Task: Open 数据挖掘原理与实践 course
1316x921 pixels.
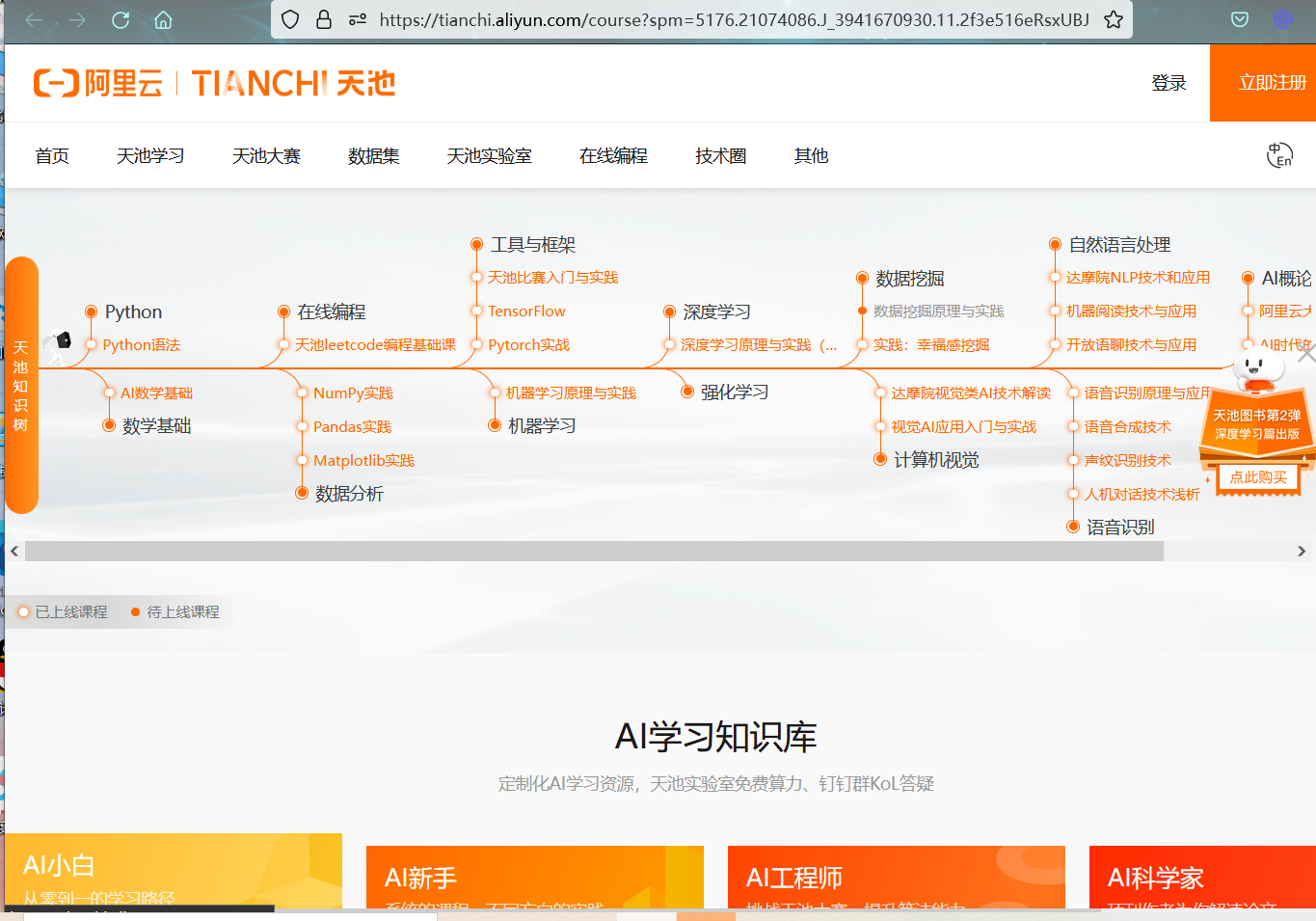Action: pyautogui.click(x=938, y=312)
